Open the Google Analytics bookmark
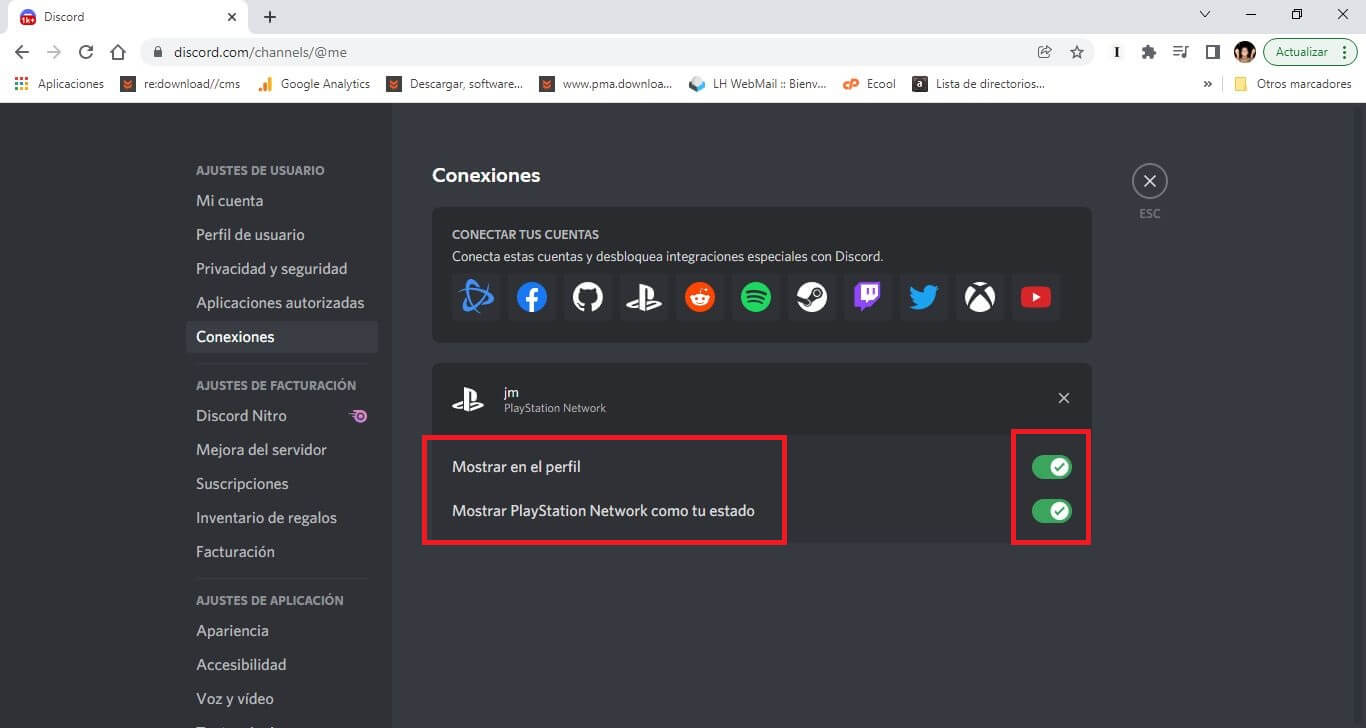This screenshot has height=728, width=1366. pos(314,84)
